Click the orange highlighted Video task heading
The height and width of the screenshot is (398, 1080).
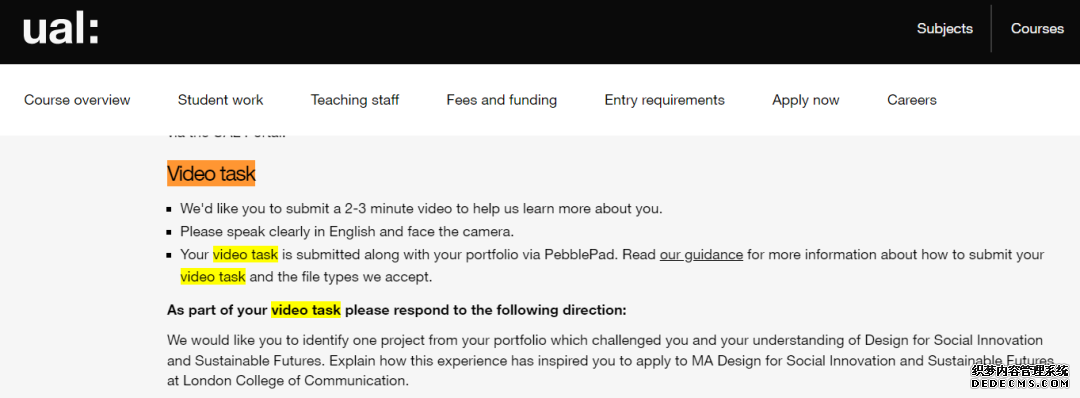pos(211,174)
